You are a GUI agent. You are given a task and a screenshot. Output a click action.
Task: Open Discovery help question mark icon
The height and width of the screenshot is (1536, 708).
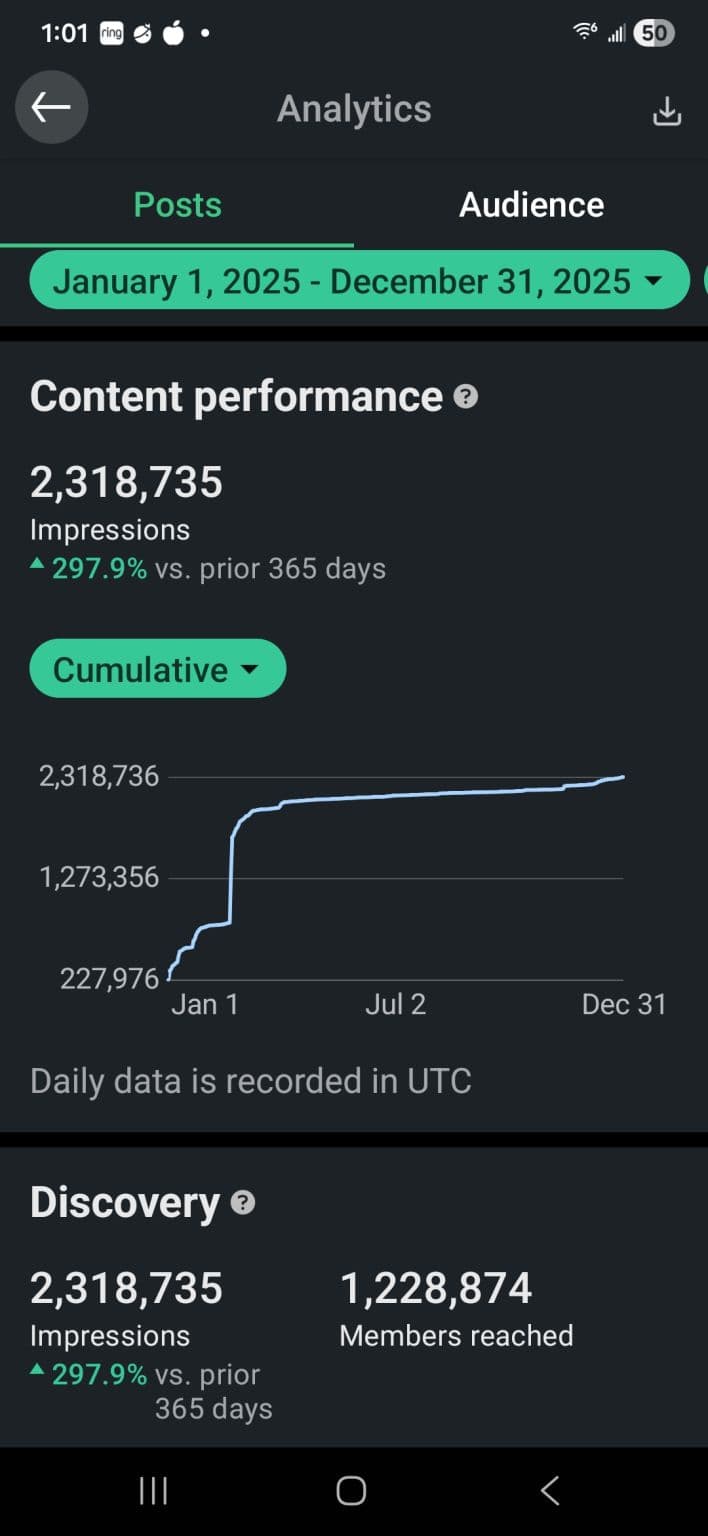pyautogui.click(x=242, y=1203)
